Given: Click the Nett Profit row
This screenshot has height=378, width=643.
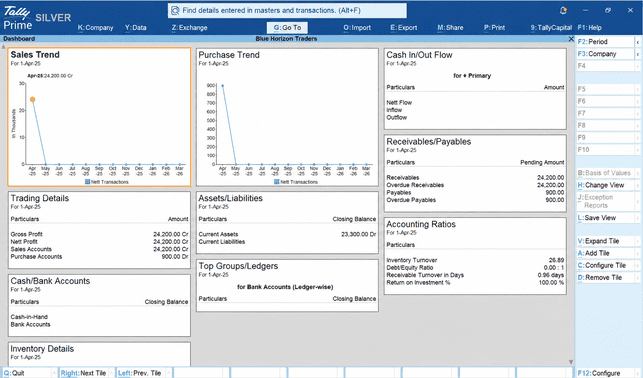Looking at the screenshot, I should coord(99,242).
